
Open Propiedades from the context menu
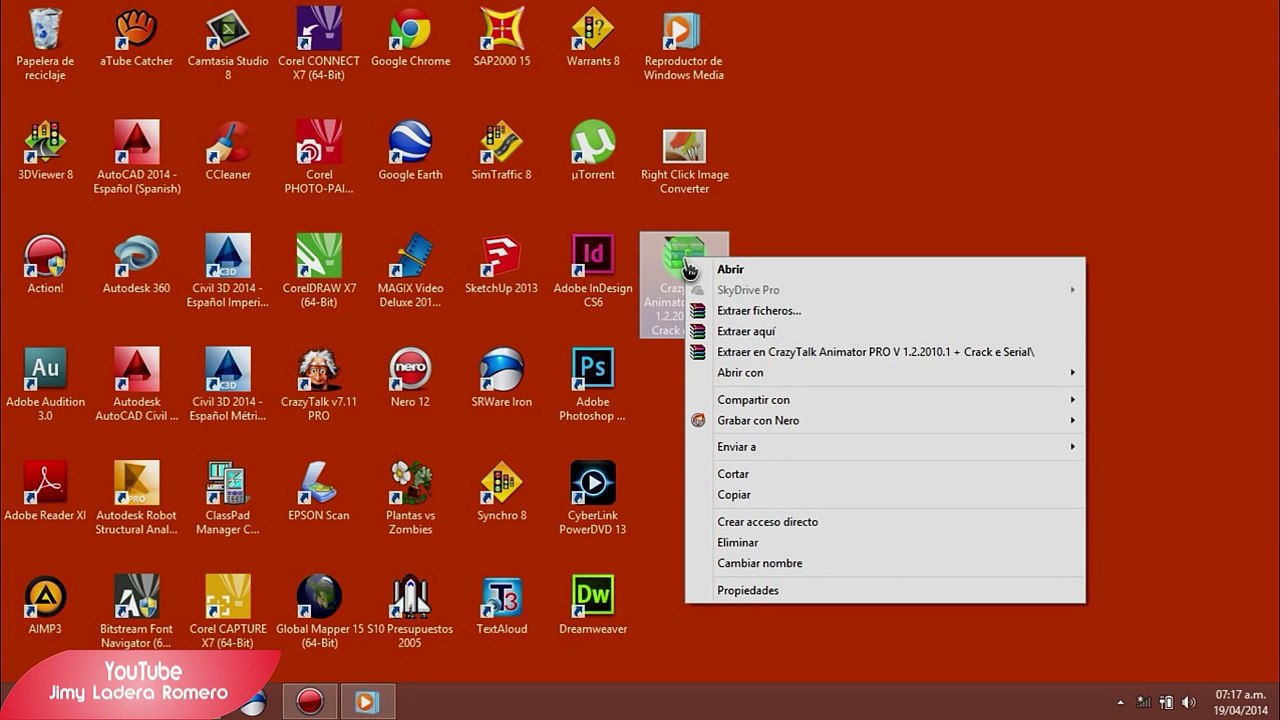[885, 590]
